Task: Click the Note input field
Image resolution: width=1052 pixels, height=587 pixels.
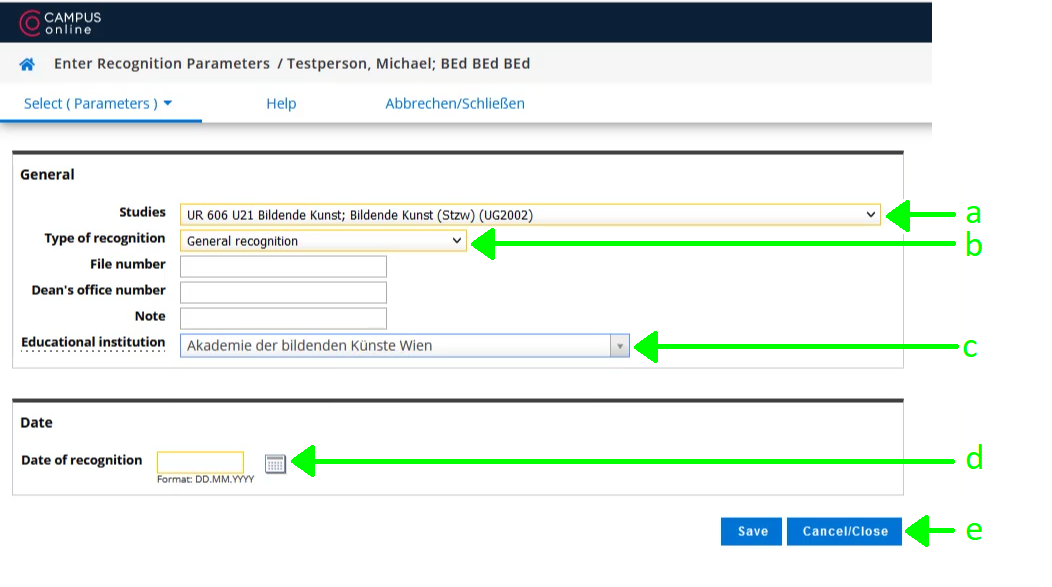Action: pyautogui.click(x=283, y=318)
